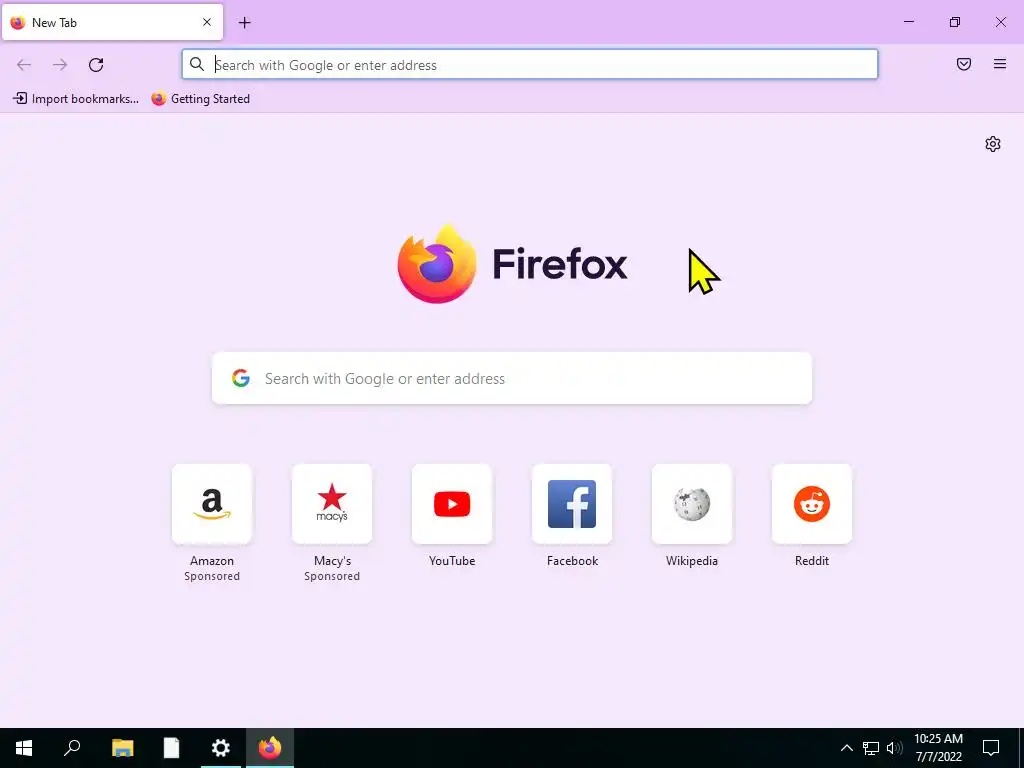Click the Amazon label text

coord(212,561)
